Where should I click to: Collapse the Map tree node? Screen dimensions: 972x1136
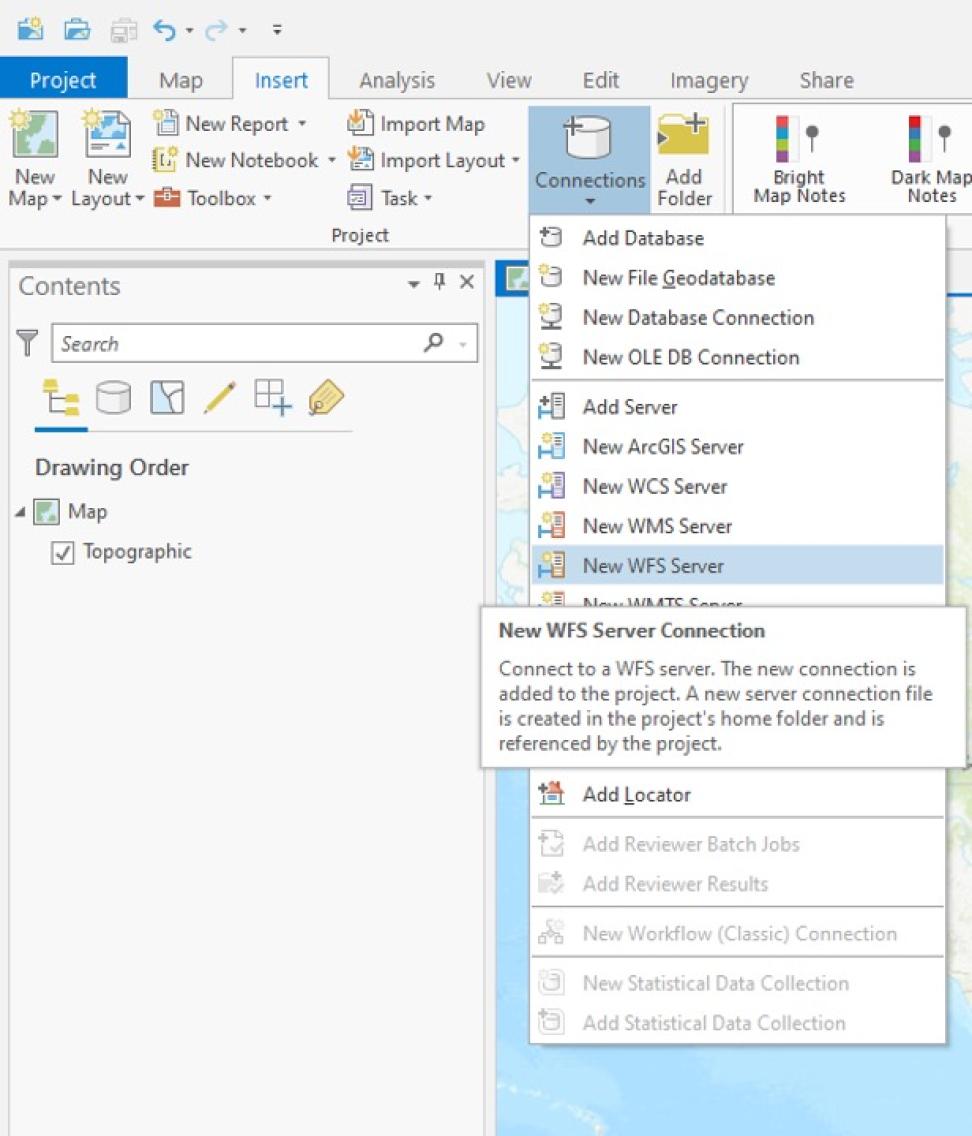tap(20, 512)
